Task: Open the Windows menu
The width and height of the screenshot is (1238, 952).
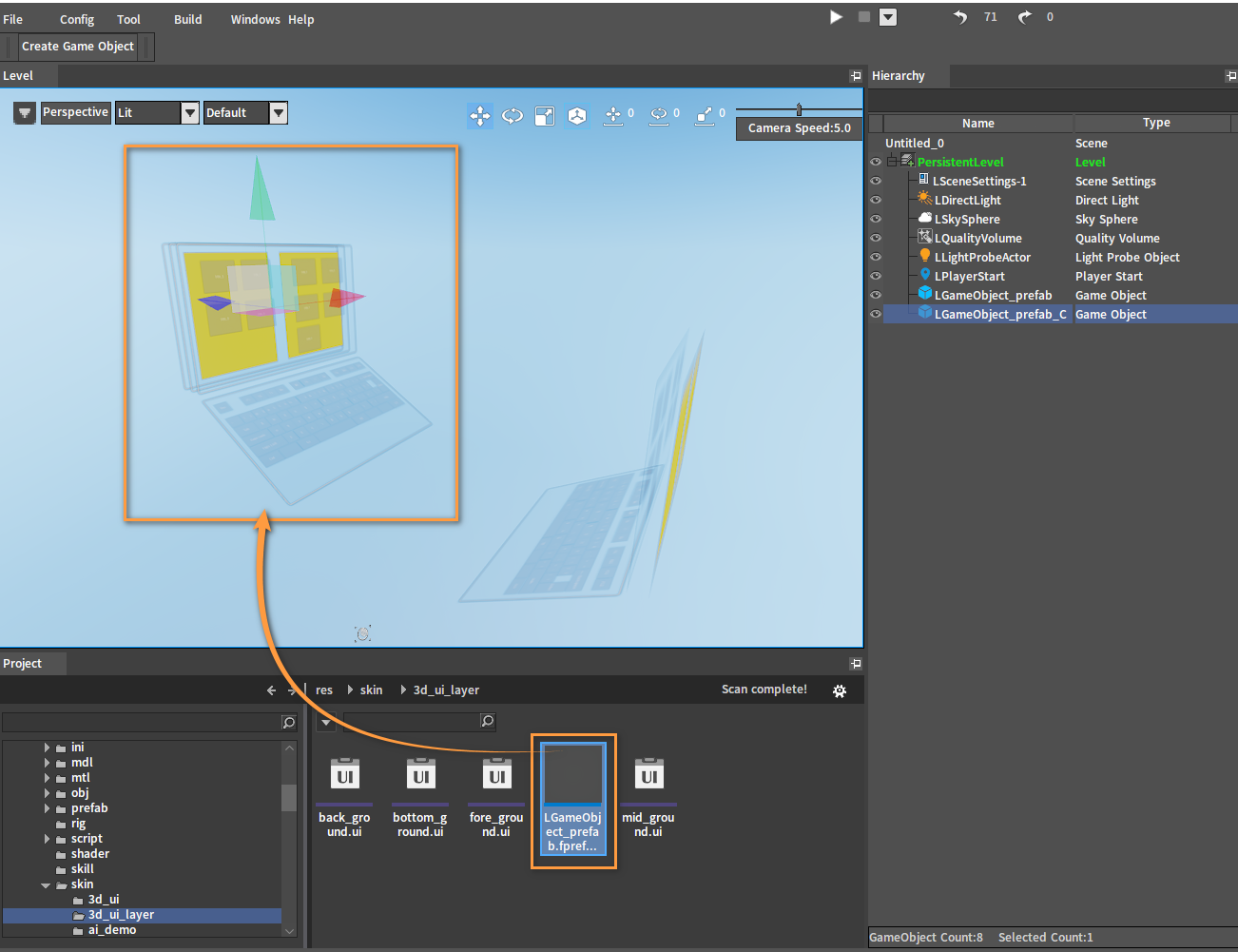Action: point(255,19)
